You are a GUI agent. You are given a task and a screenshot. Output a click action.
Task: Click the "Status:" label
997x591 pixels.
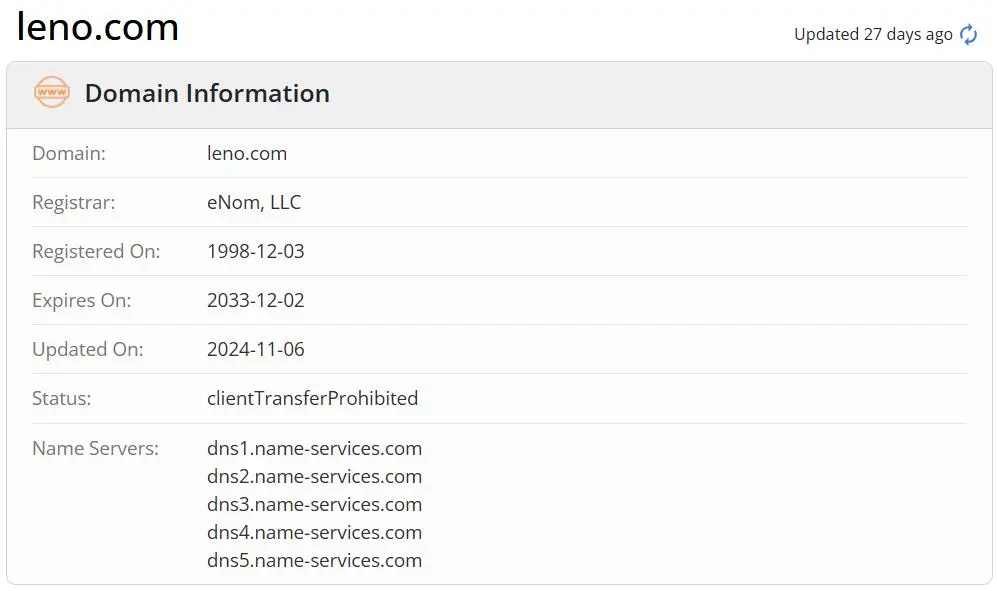tap(62, 398)
